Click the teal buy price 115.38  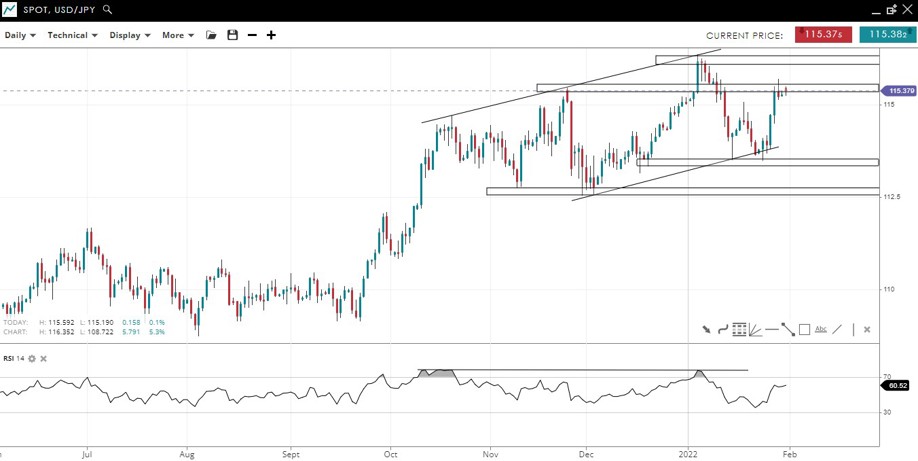(887, 34)
